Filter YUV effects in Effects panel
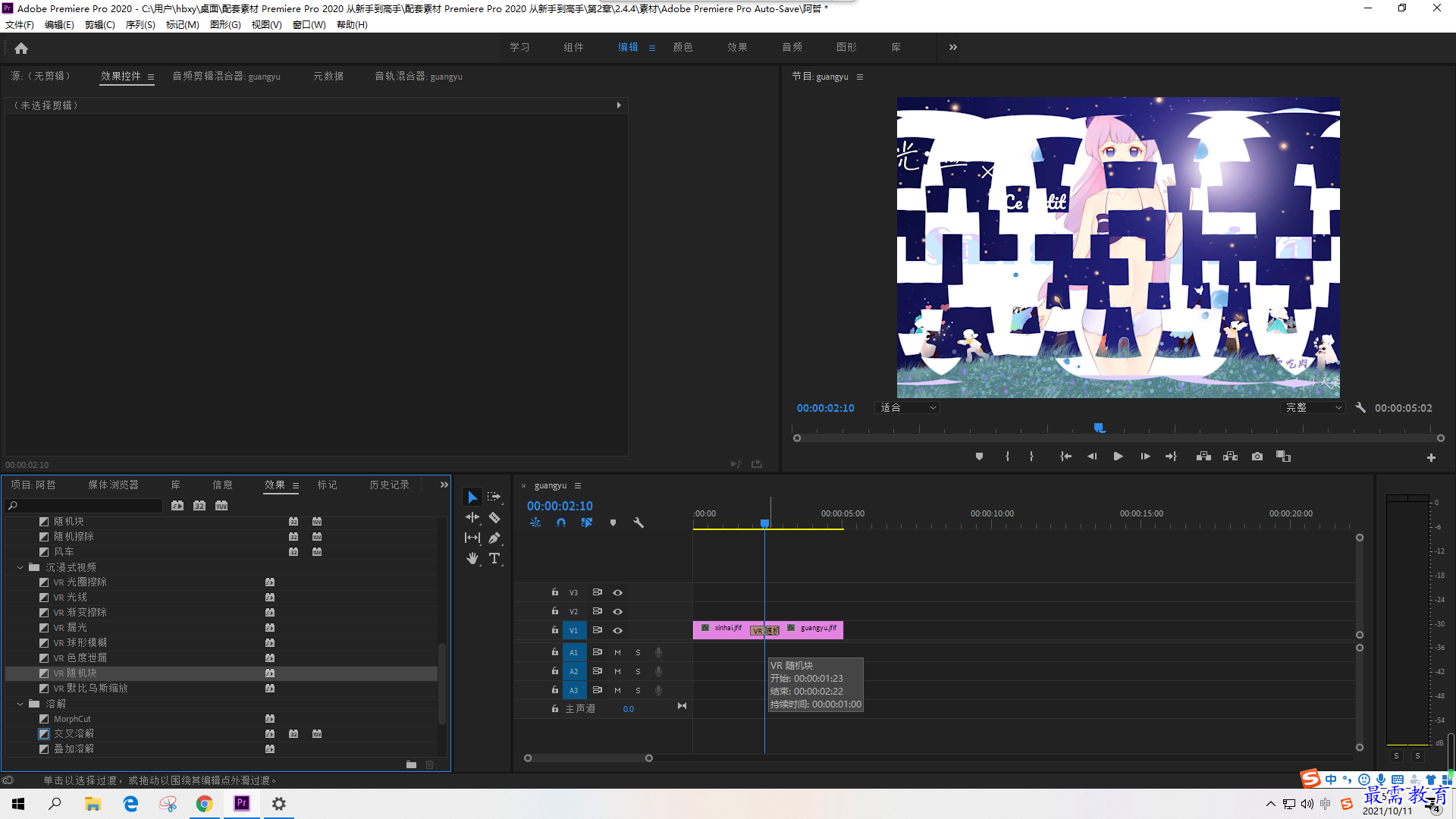1456x819 pixels. (x=221, y=506)
